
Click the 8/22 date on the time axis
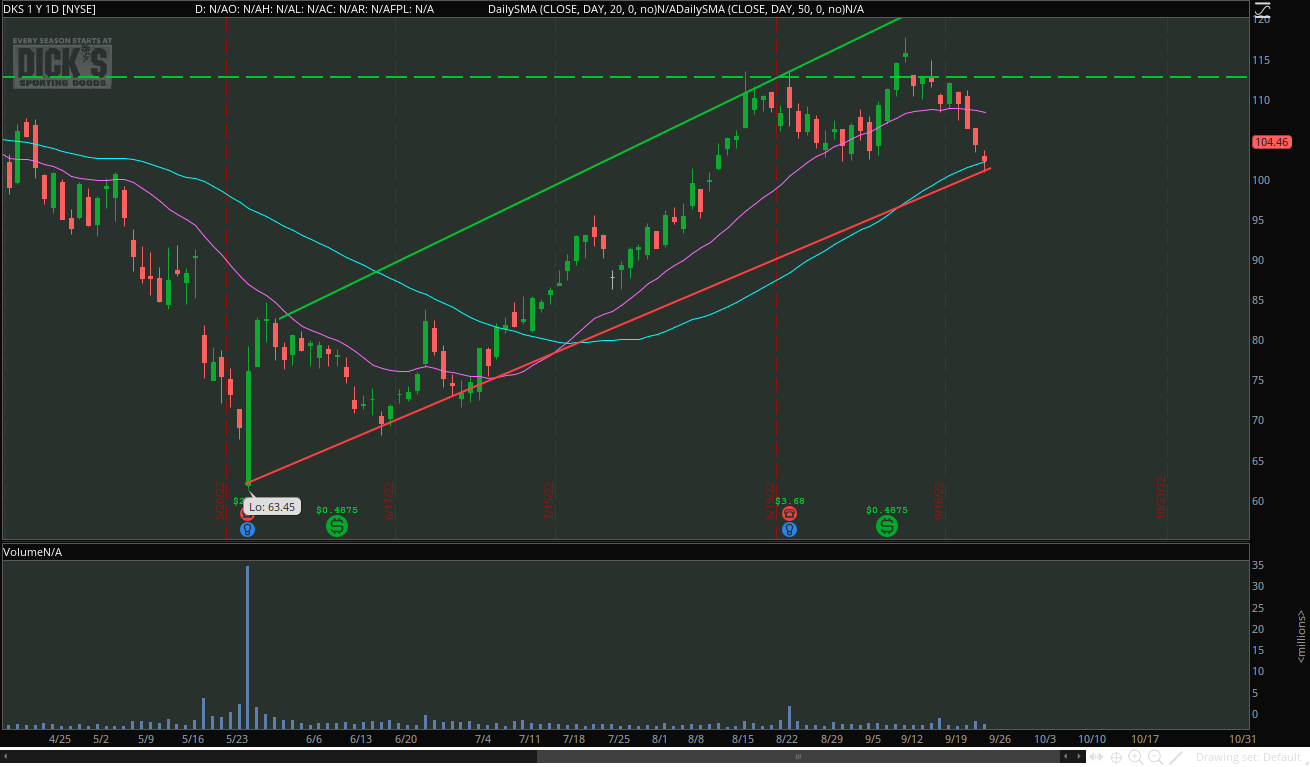point(787,739)
